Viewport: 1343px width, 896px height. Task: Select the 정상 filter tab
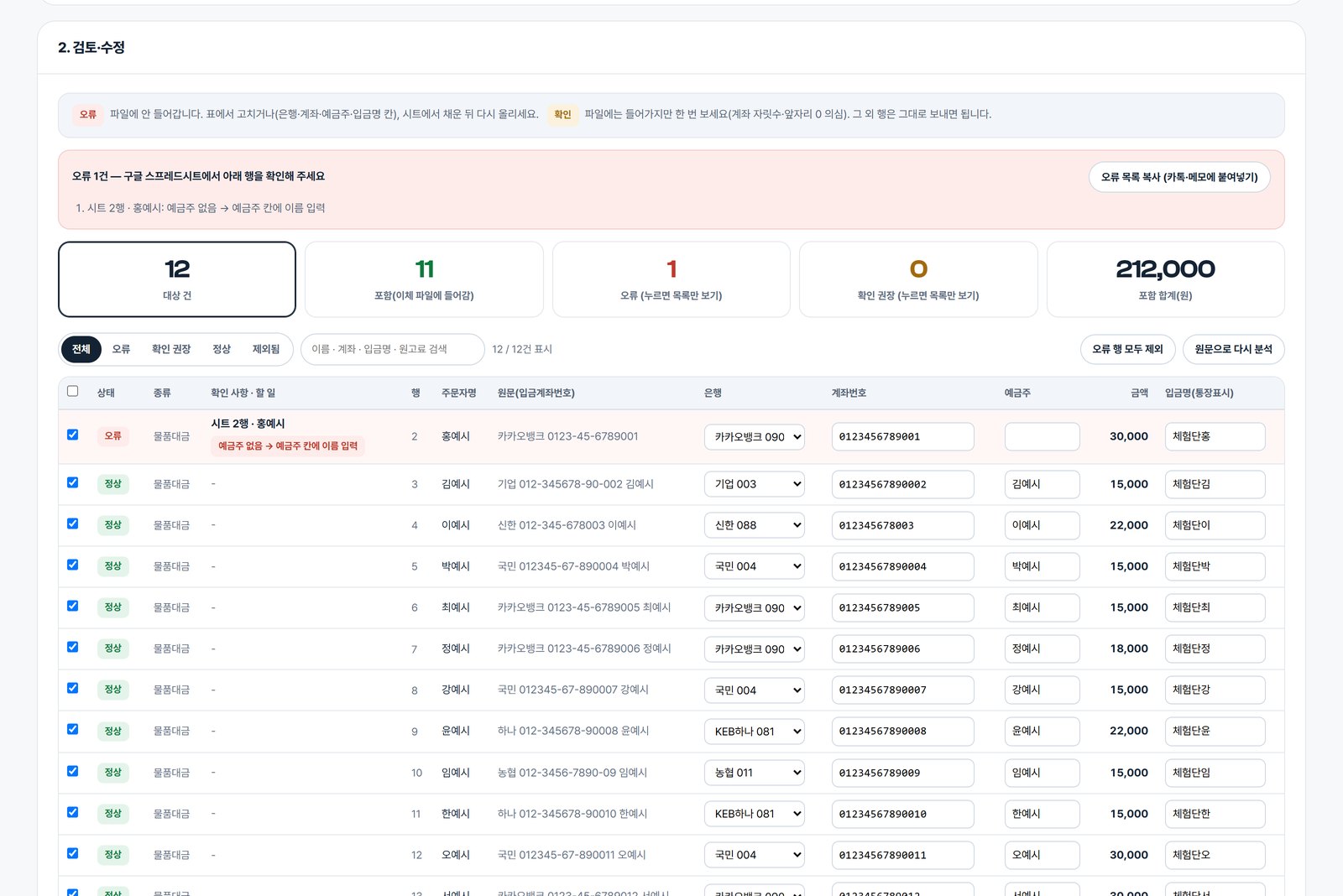click(x=222, y=349)
